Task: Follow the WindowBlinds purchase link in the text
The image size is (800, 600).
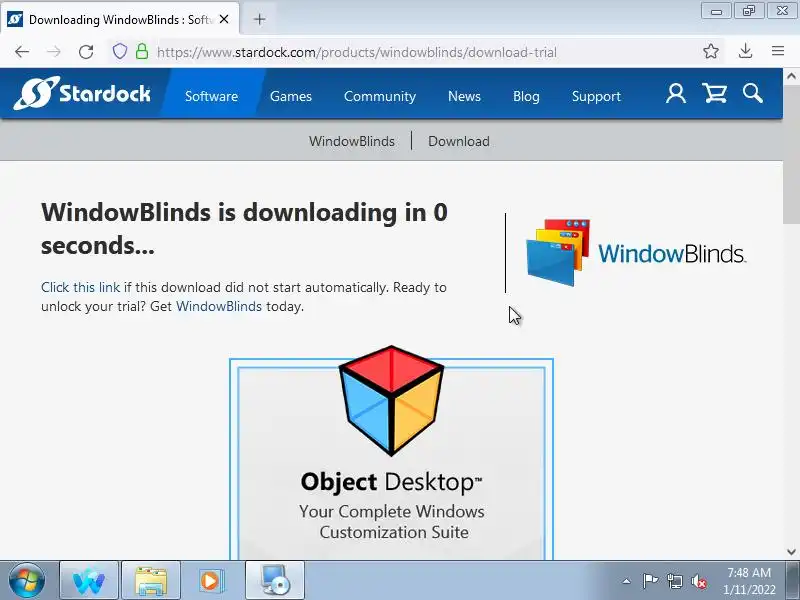Action: point(218,306)
